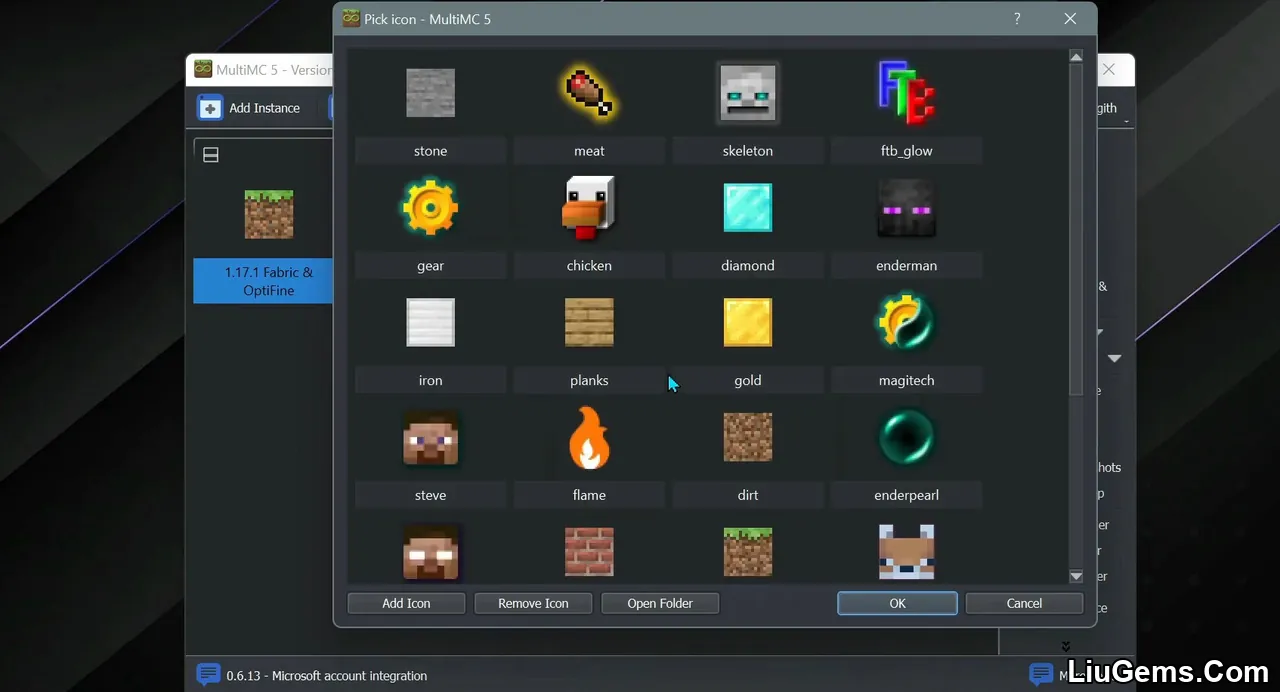The height and width of the screenshot is (692, 1280).
Task: Click the 'dirt' icon label
Action: point(748,495)
